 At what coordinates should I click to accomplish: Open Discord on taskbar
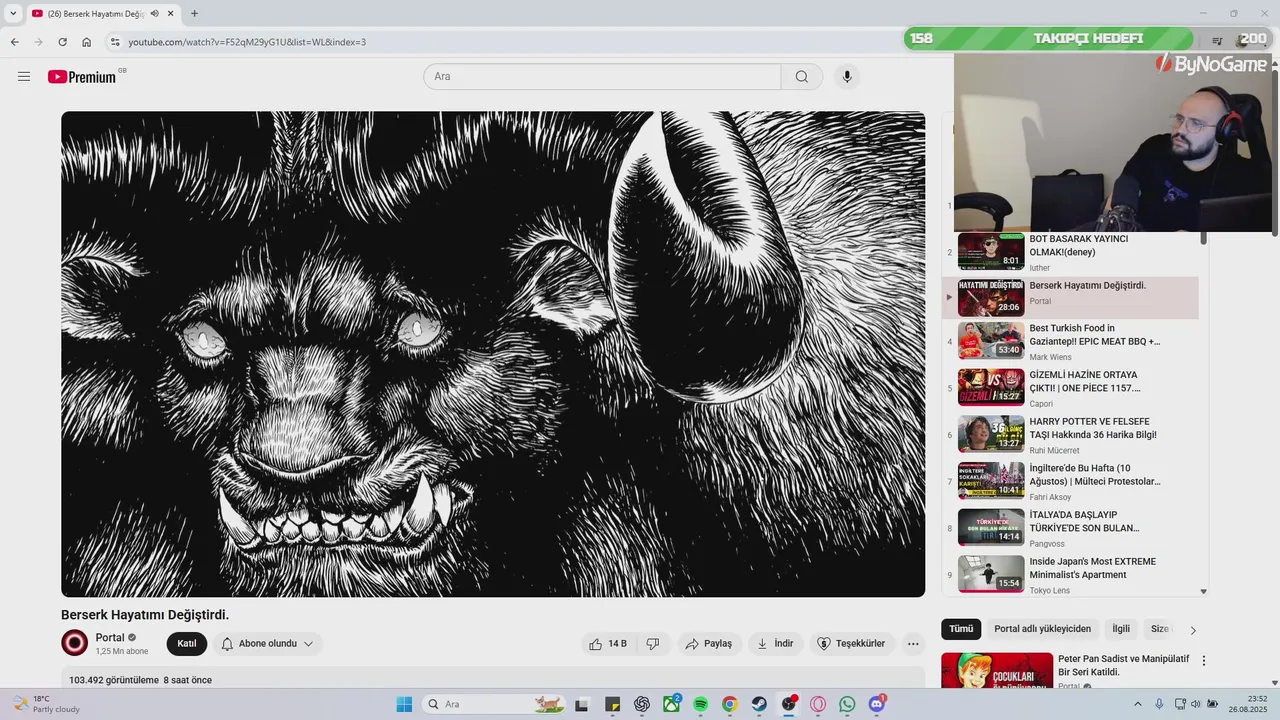pyautogui.click(x=877, y=704)
